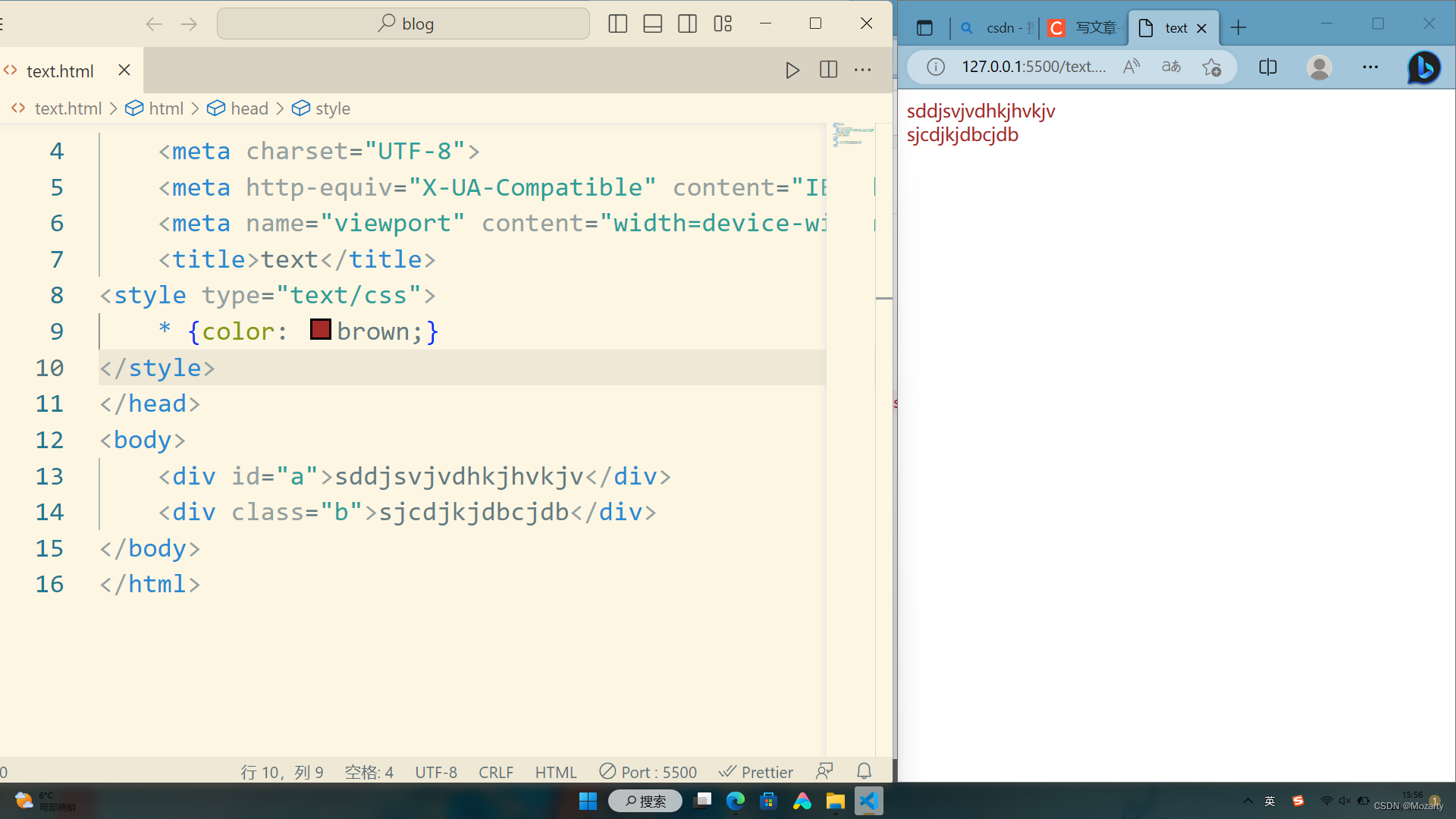1456x819 pixels.
Task: Click the breadcrumb Explorer icon
Action: tap(20, 108)
